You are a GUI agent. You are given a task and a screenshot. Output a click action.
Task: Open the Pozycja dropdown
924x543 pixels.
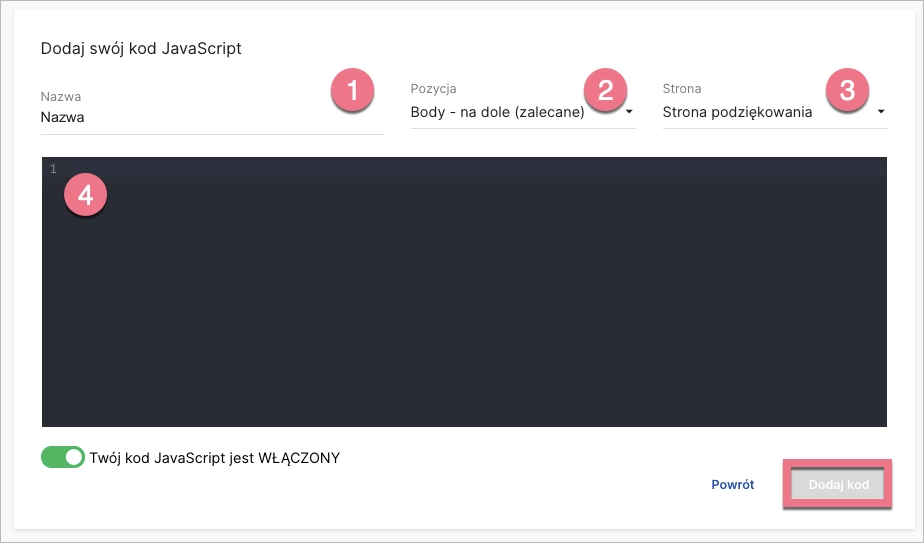(x=522, y=113)
